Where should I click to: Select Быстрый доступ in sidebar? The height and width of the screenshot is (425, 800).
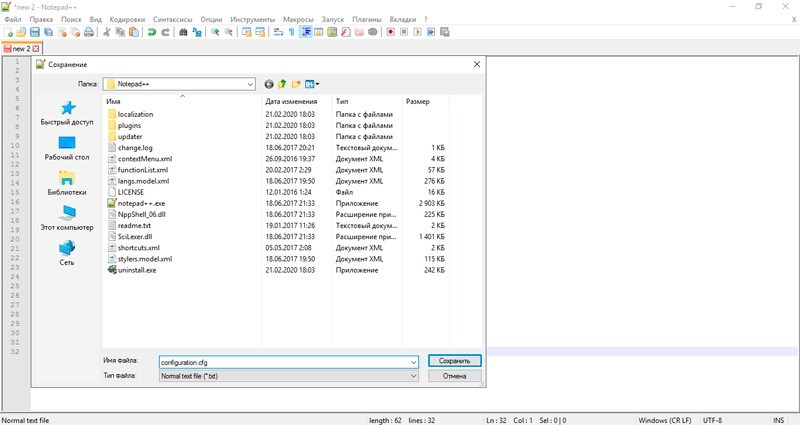67,113
